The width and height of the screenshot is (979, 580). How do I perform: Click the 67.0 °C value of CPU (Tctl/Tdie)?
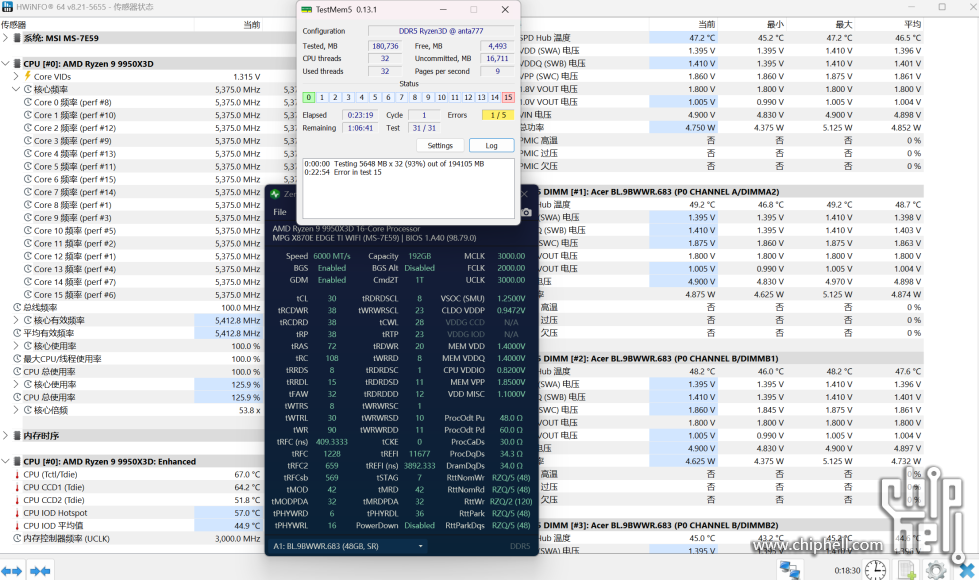click(247, 474)
